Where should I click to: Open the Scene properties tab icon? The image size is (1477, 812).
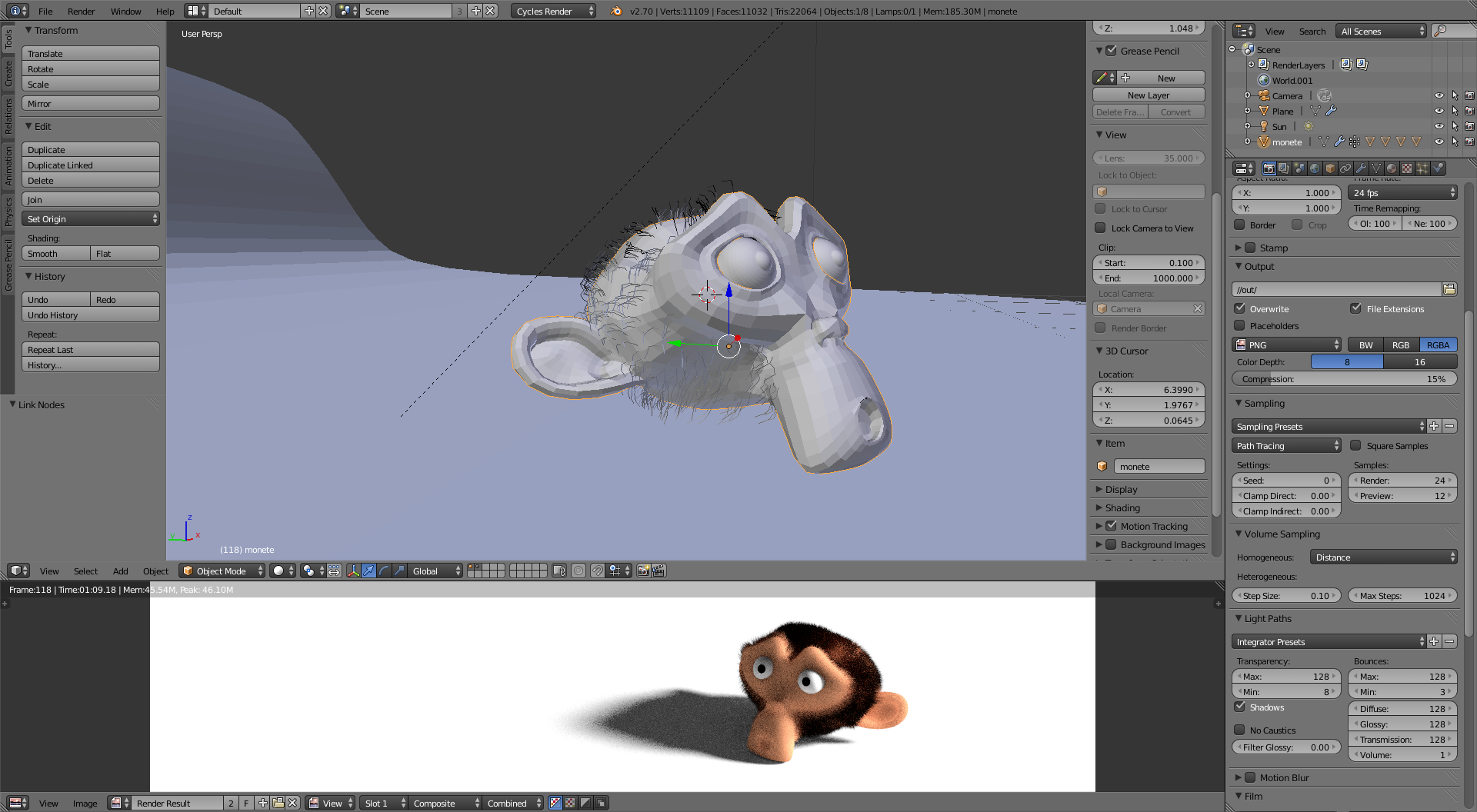(1299, 168)
